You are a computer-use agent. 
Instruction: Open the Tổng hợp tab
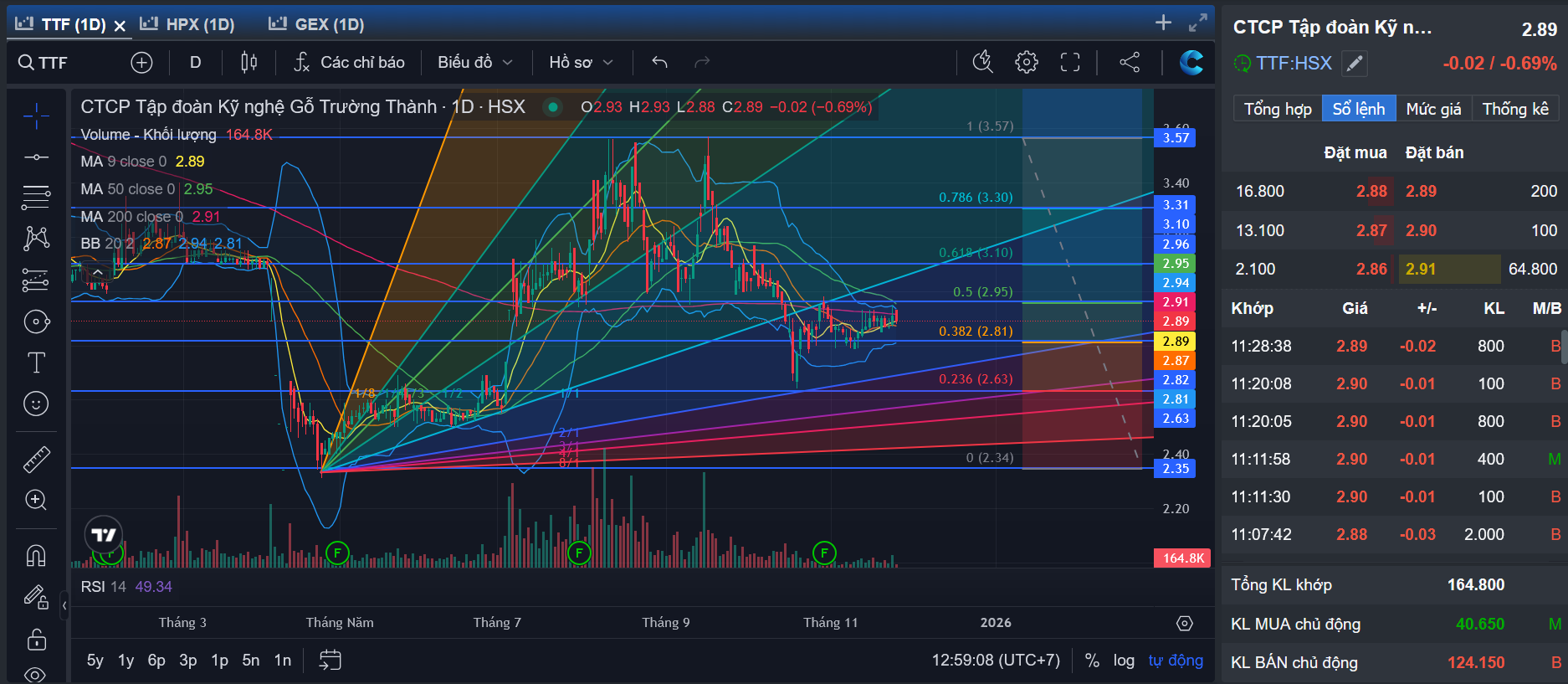(1278, 109)
